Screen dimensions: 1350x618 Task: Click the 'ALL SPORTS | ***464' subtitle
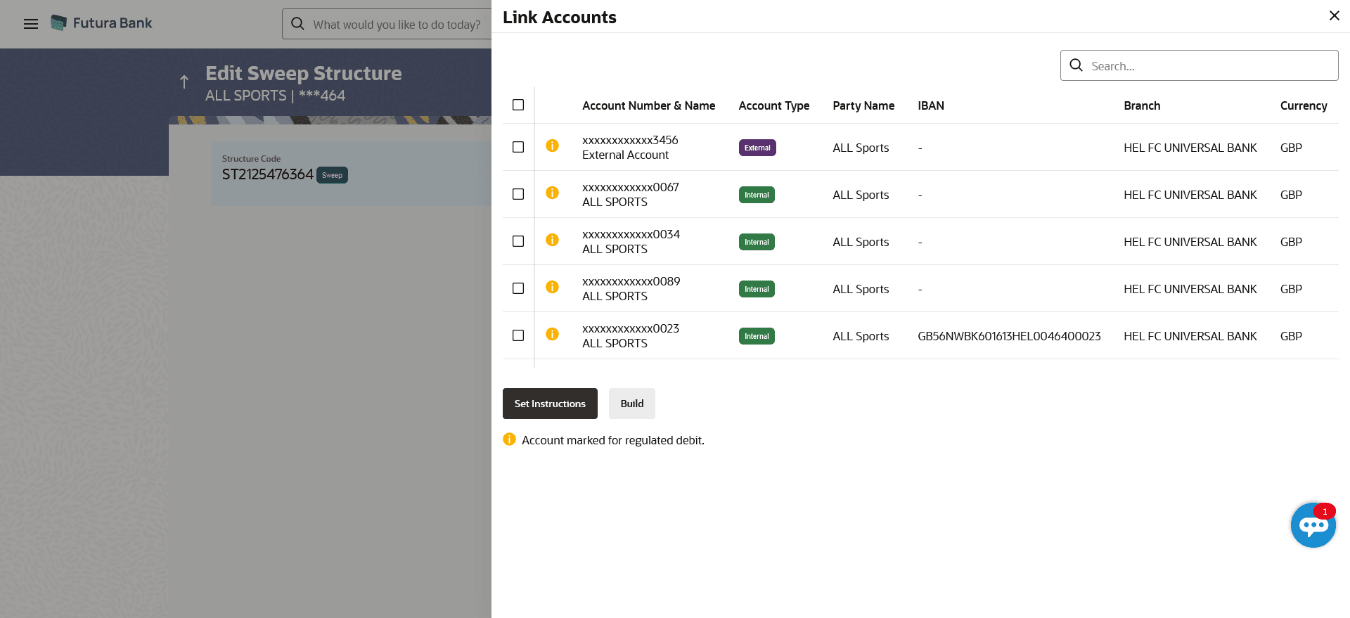(x=275, y=96)
